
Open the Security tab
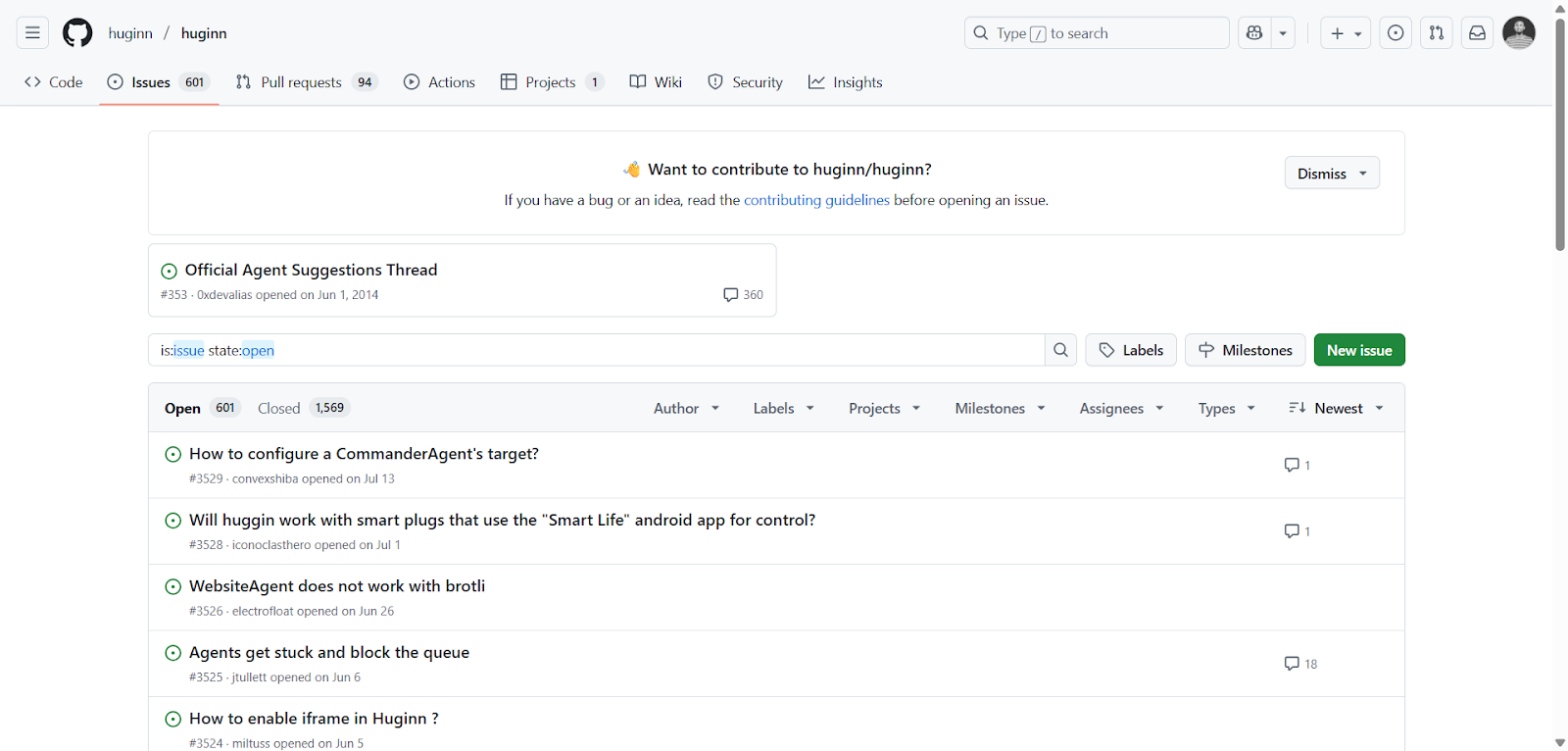pos(745,82)
